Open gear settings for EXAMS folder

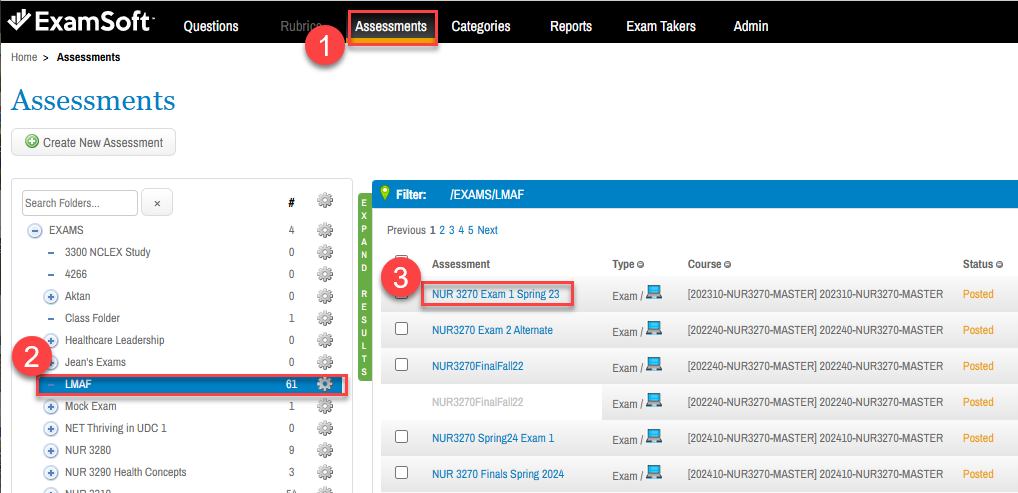tap(325, 230)
